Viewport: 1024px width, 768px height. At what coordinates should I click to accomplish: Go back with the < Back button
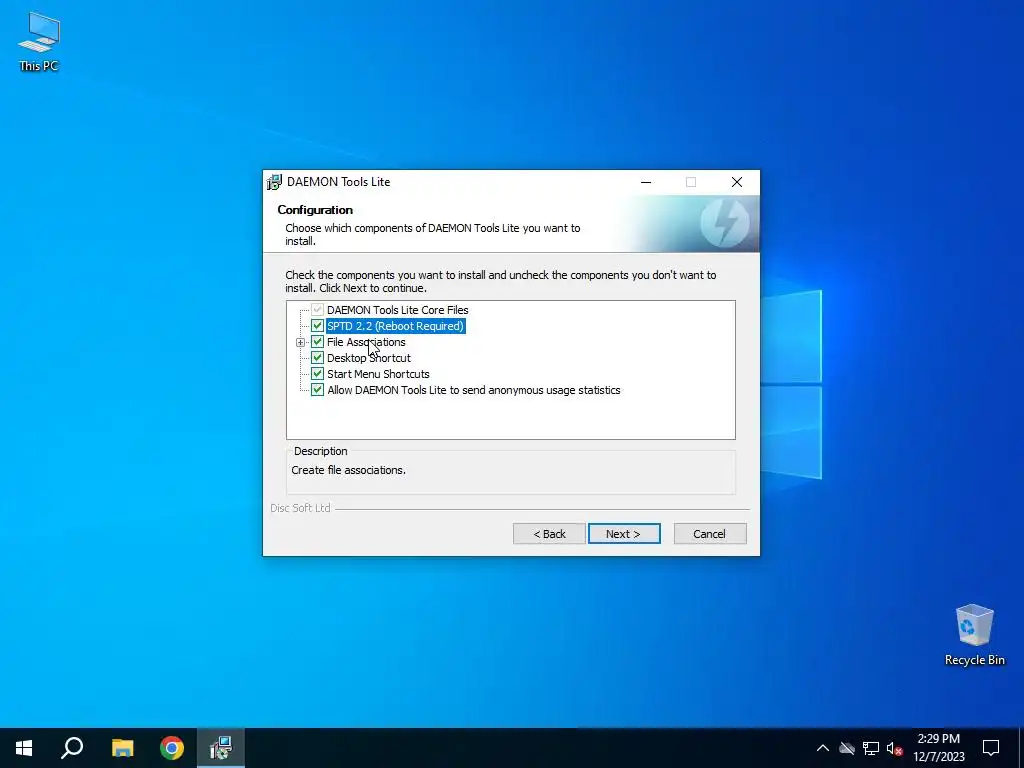pyautogui.click(x=549, y=534)
